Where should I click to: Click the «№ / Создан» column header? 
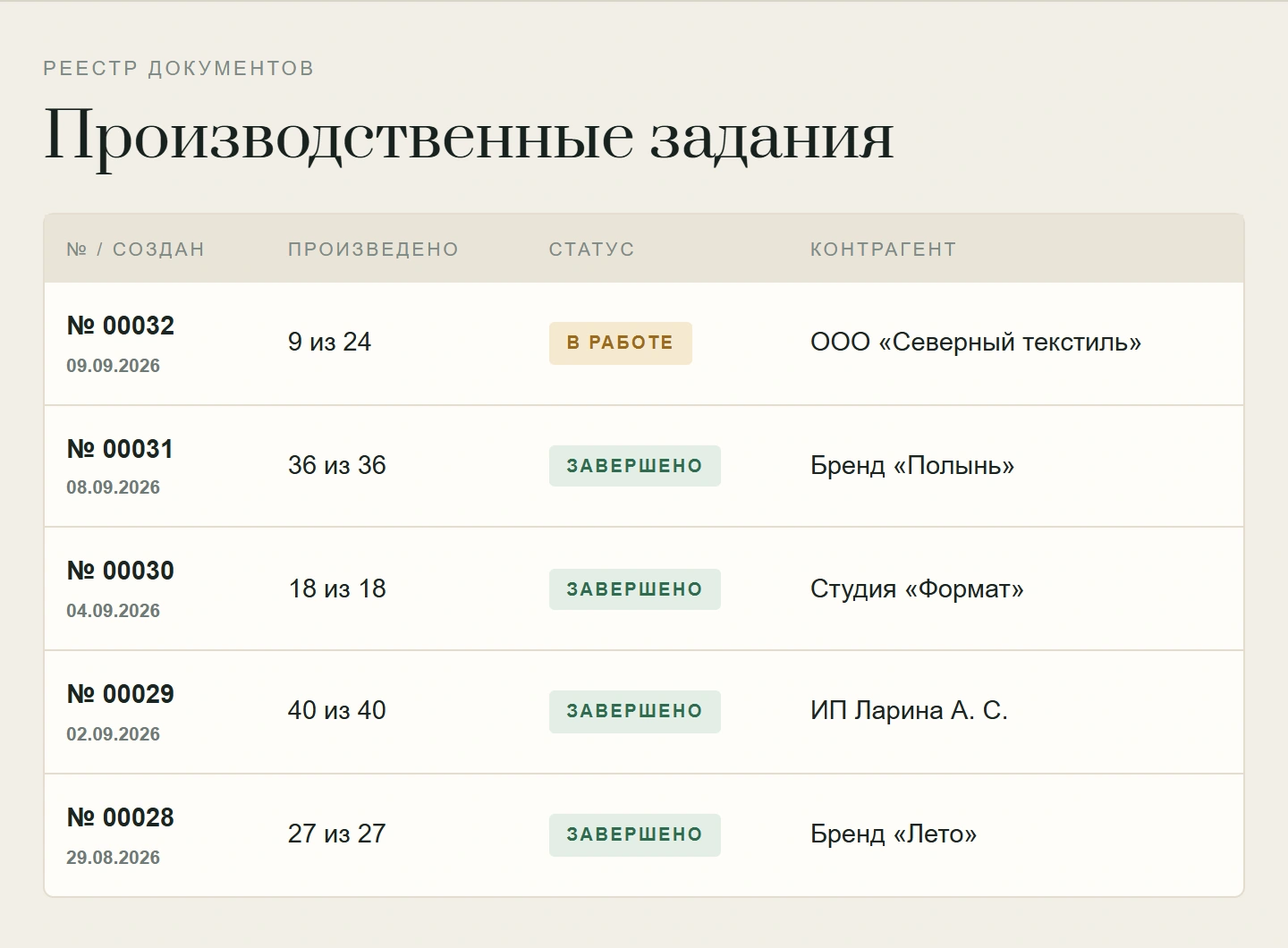click(135, 250)
